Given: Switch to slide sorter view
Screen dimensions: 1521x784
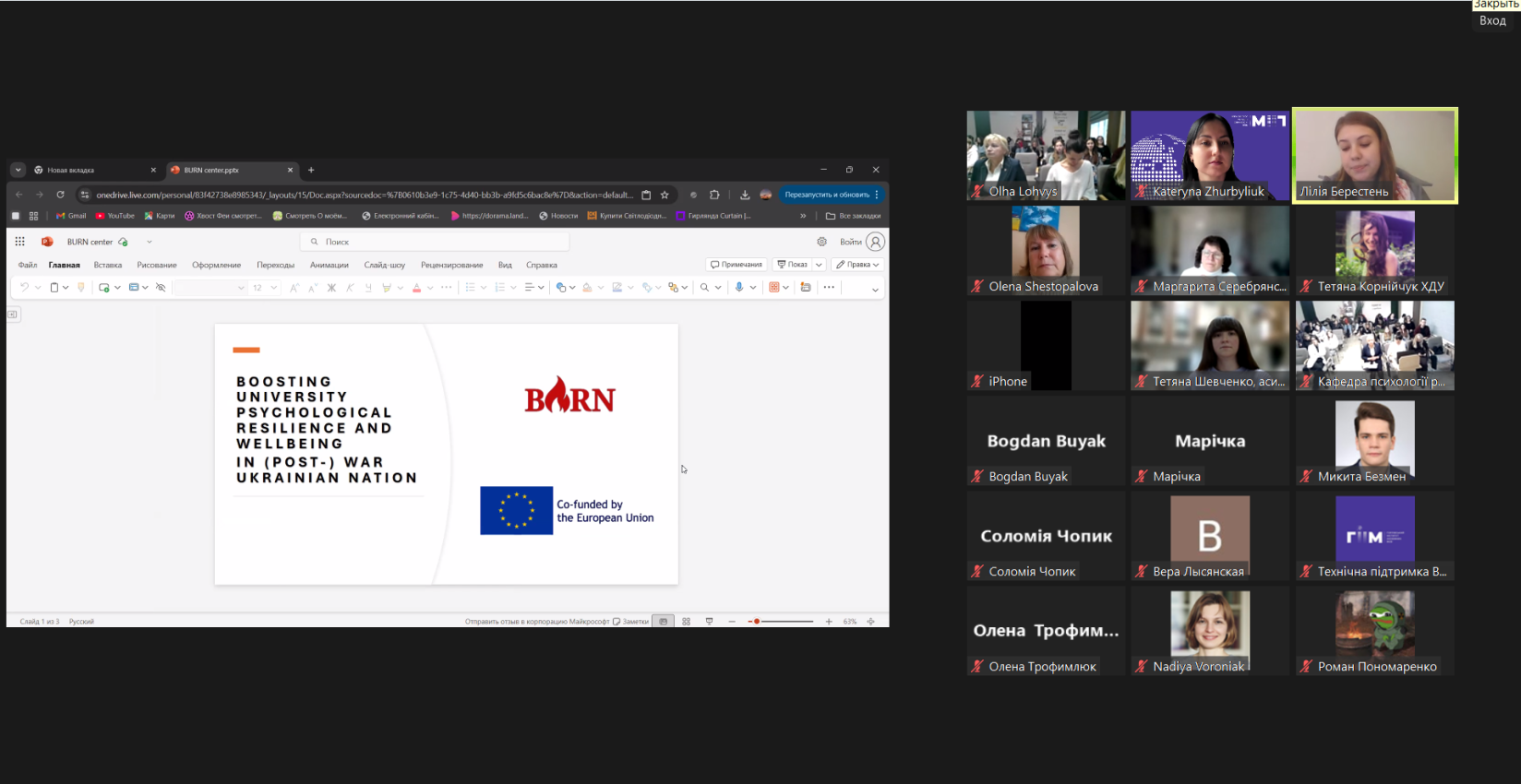Looking at the screenshot, I should pos(686,622).
